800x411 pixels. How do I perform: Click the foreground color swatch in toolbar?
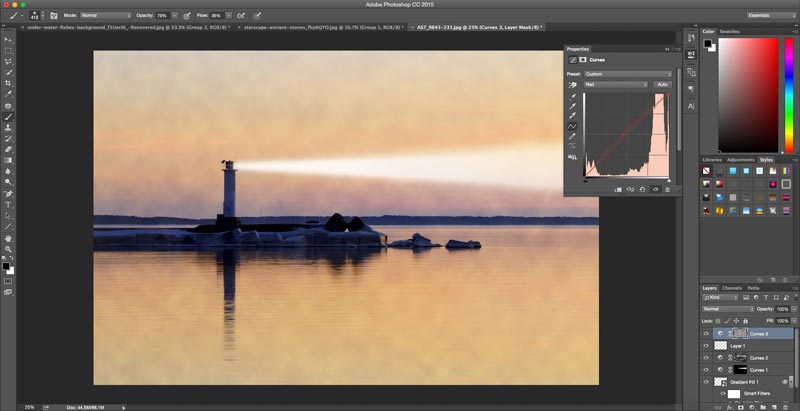click(x=6, y=266)
